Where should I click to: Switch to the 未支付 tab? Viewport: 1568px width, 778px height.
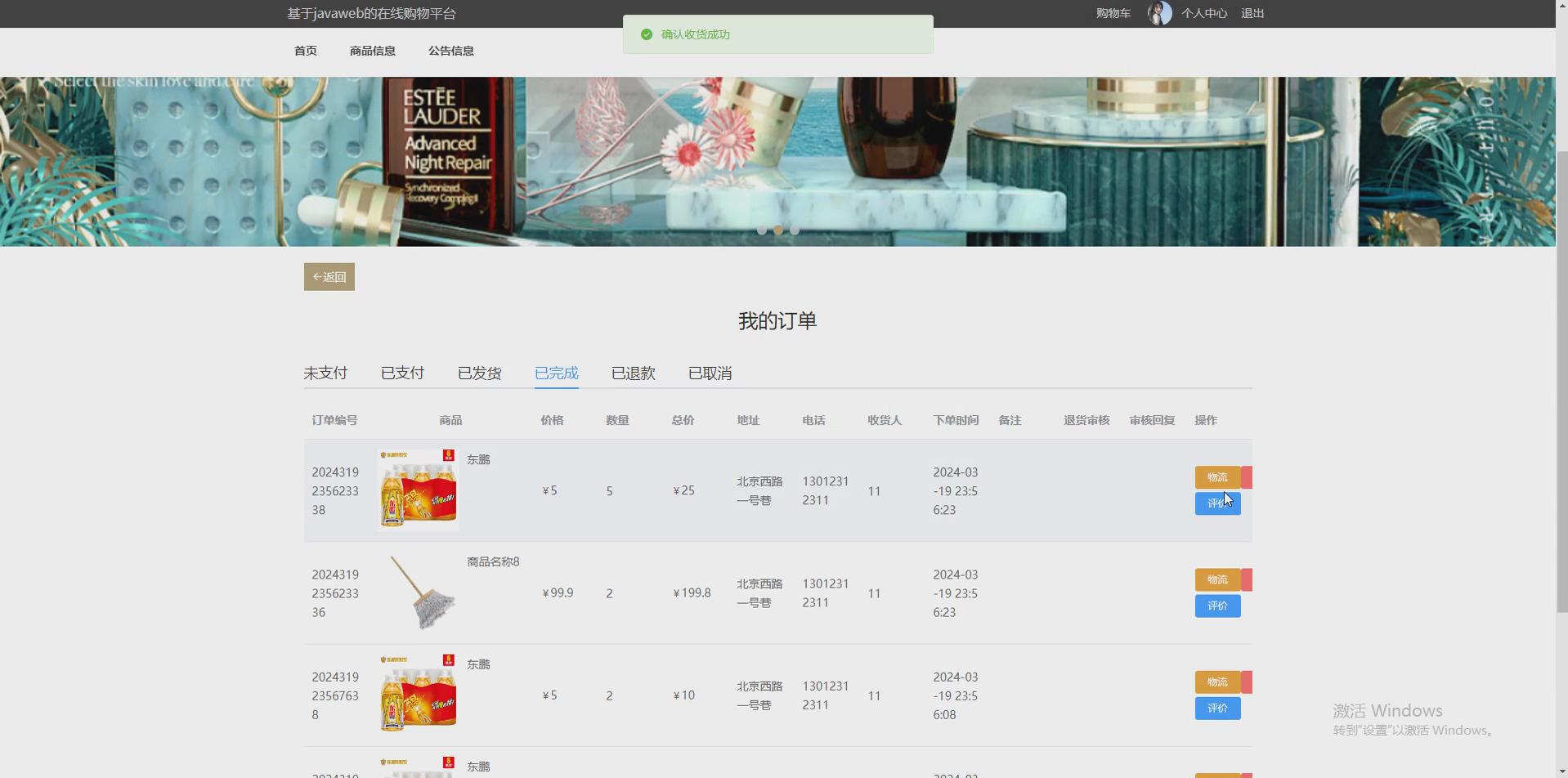click(x=325, y=373)
